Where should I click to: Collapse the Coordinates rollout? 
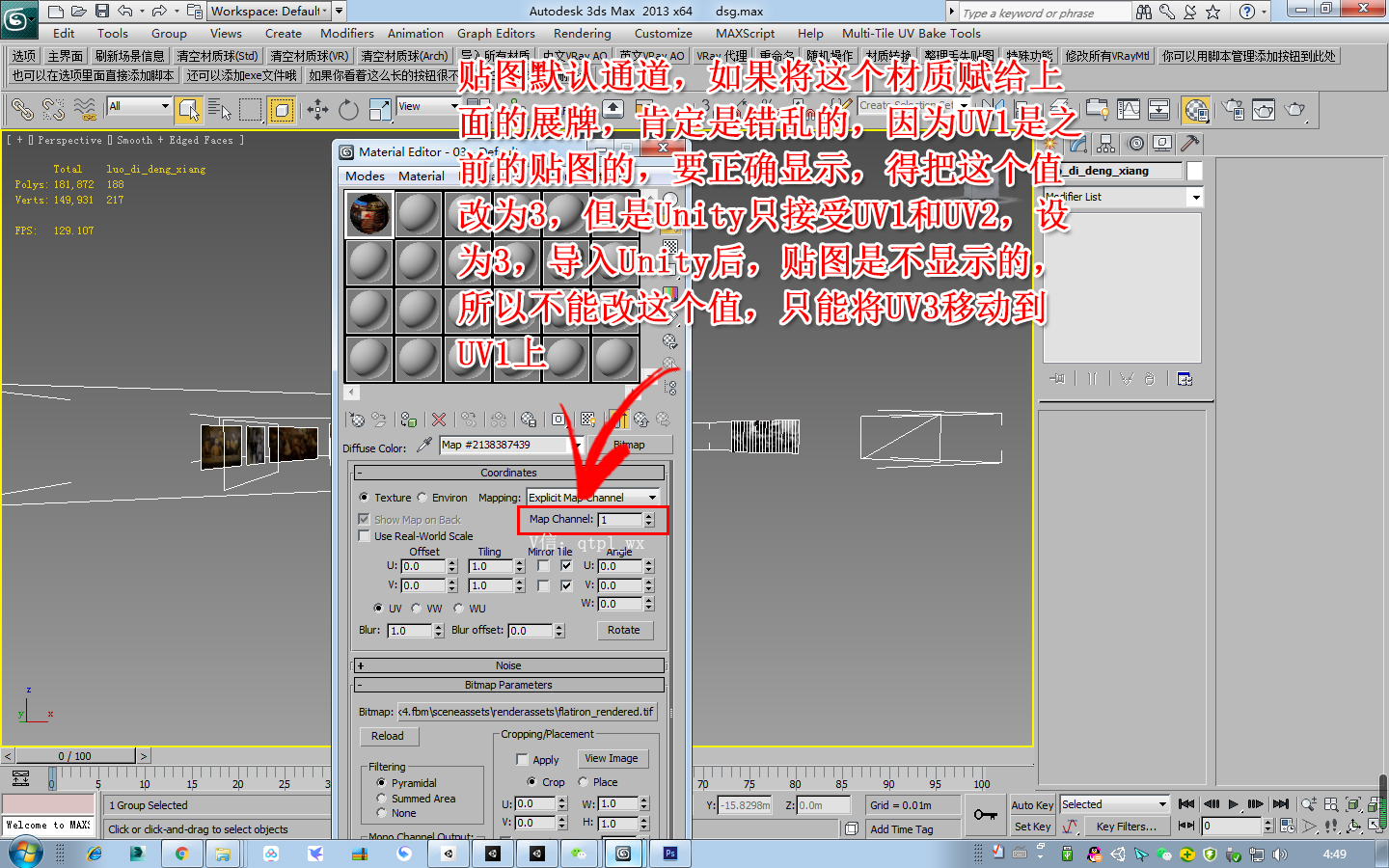509,473
